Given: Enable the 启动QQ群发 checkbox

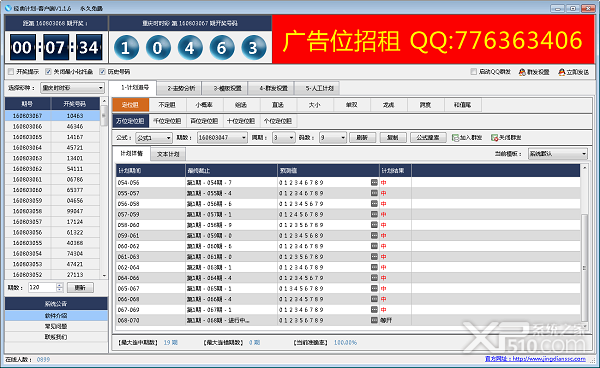Looking at the screenshot, I should click(x=473, y=72).
